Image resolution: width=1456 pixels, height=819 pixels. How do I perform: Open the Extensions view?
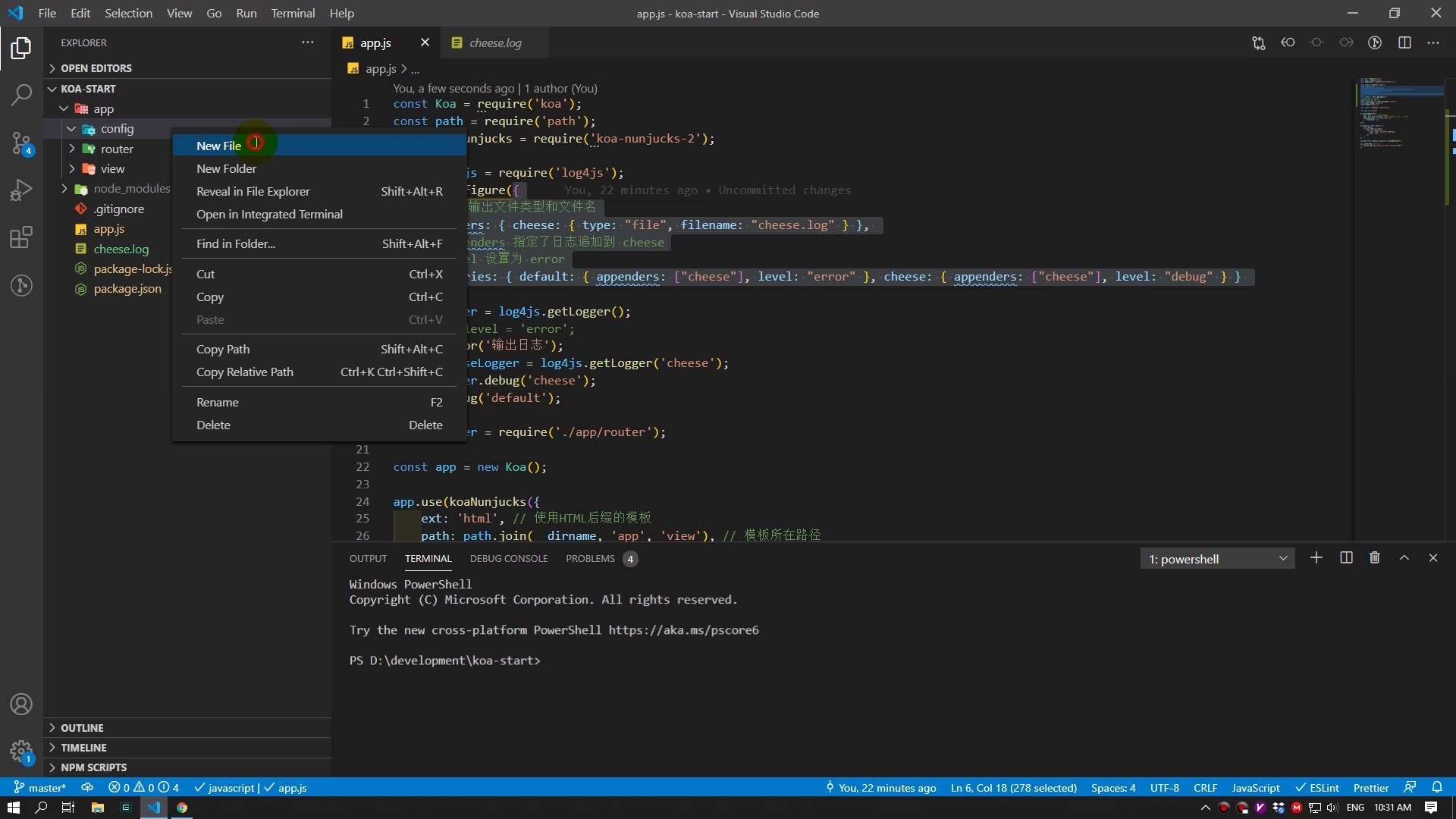pos(21,237)
